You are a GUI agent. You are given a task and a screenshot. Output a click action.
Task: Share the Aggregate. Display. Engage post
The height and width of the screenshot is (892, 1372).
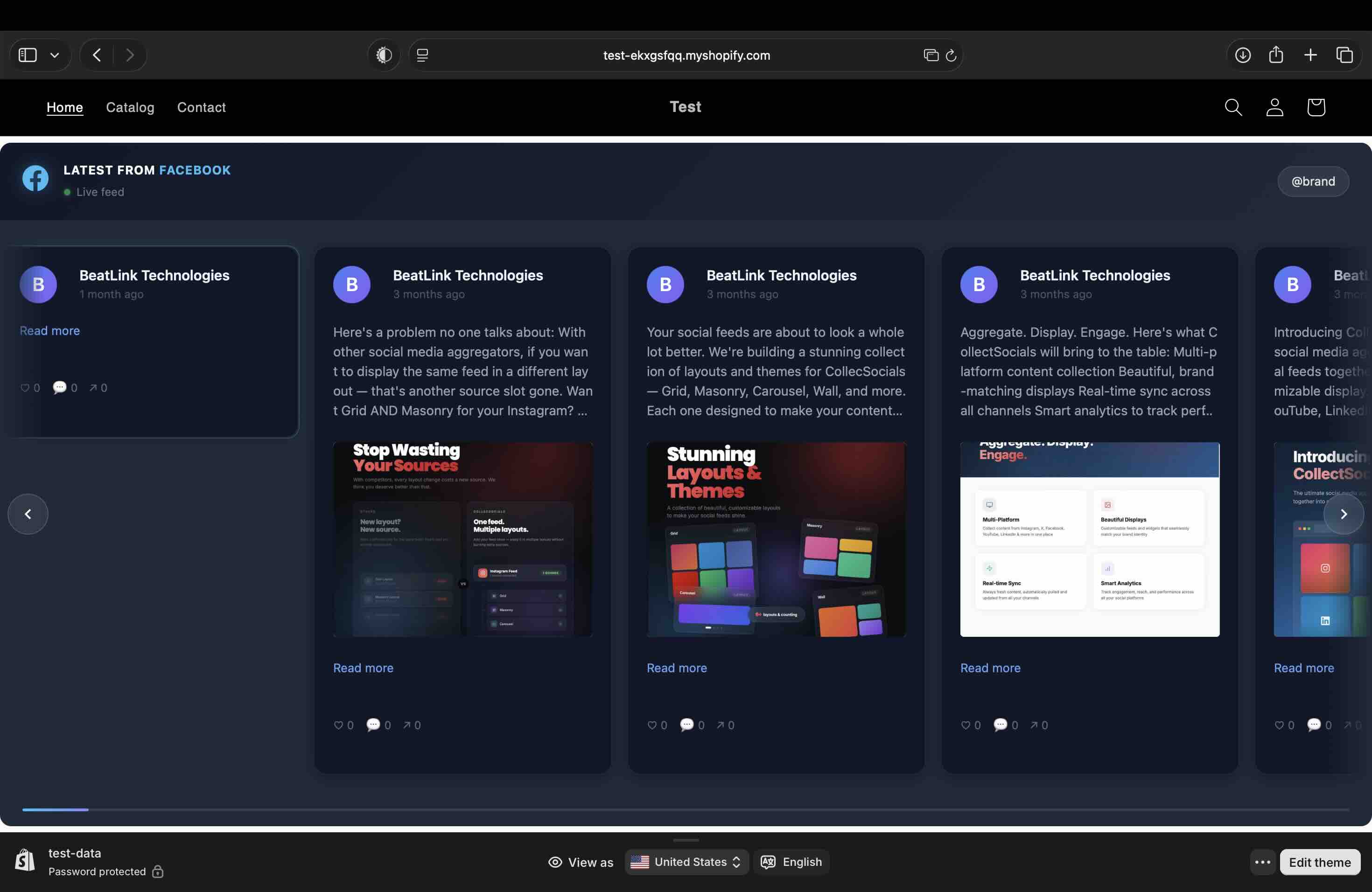(1034, 725)
